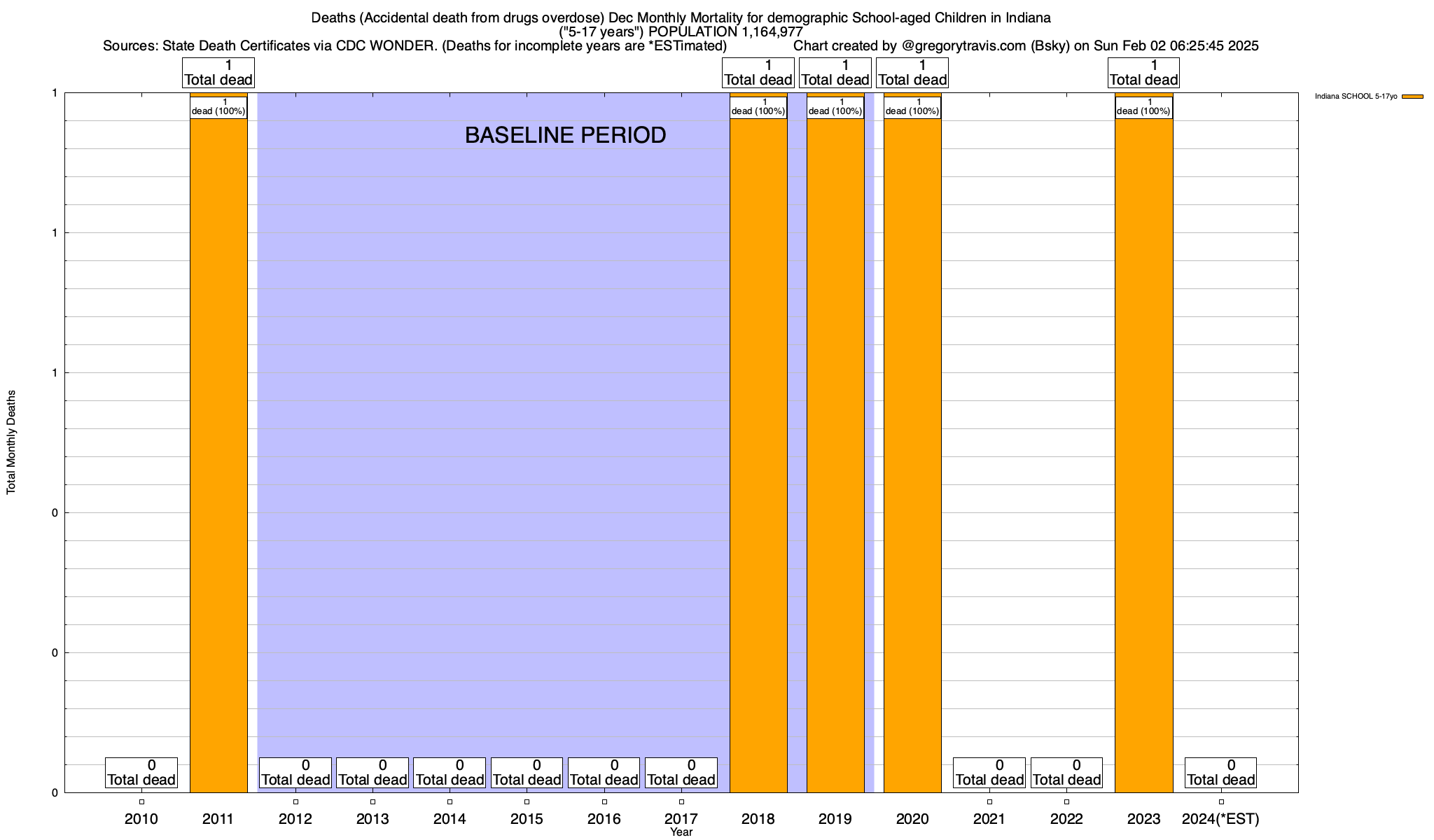
Task: Click the Total dead box above 2023
Action: (x=1144, y=73)
